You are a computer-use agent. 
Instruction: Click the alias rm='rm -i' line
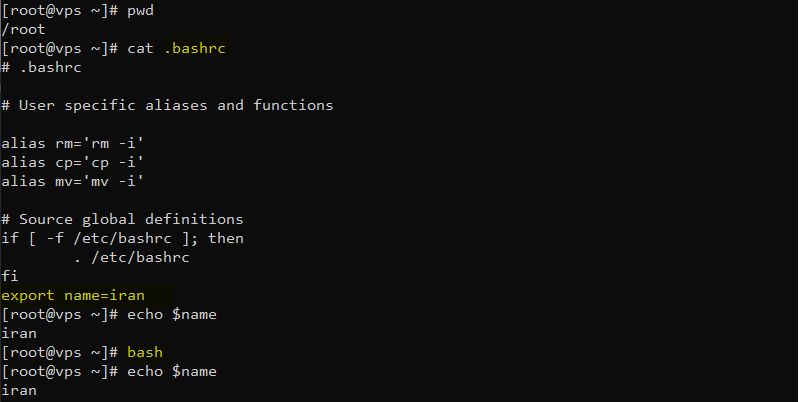(x=72, y=144)
